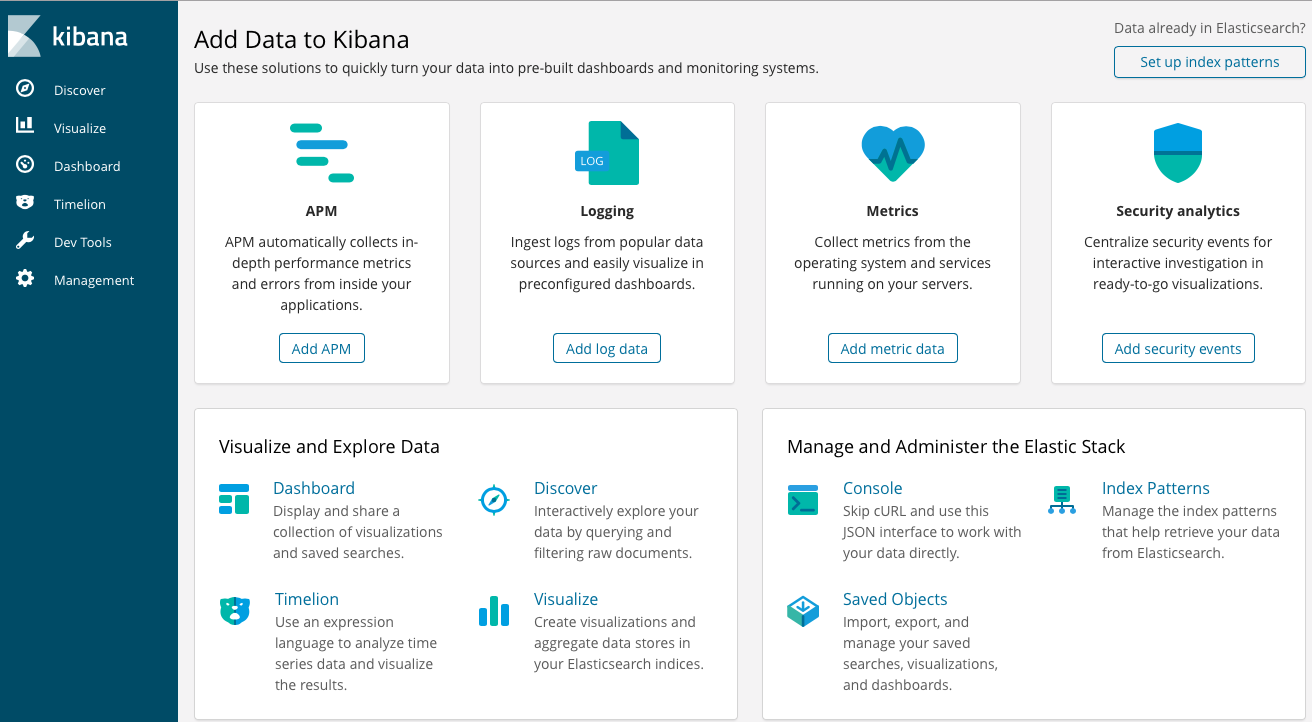Open Dev Tools from the sidebar
Viewport: 1312px width, 722px height.
tap(83, 242)
